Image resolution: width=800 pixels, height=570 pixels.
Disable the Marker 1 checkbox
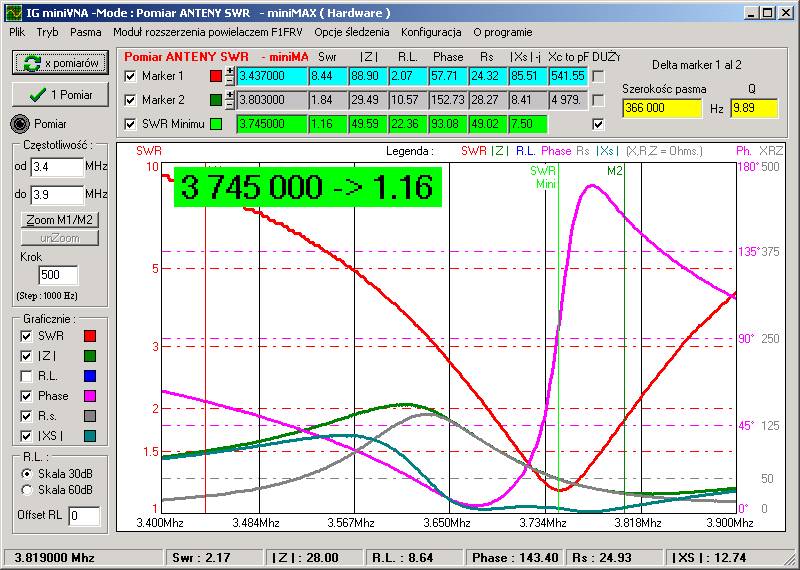tap(131, 76)
